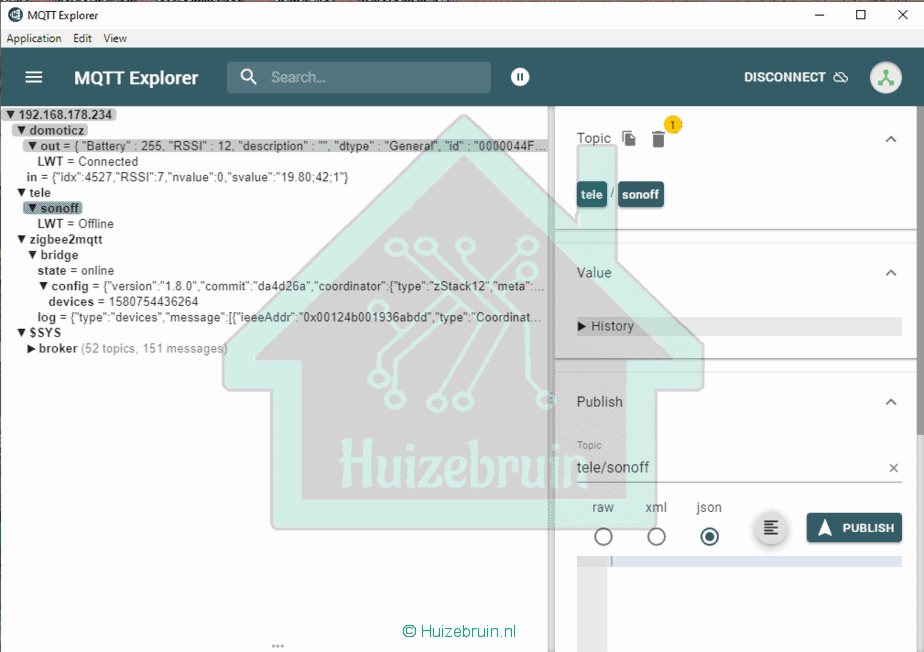Select the 'state = online' row
The height and width of the screenshot is (652, 924).
(x=76, y=271)
